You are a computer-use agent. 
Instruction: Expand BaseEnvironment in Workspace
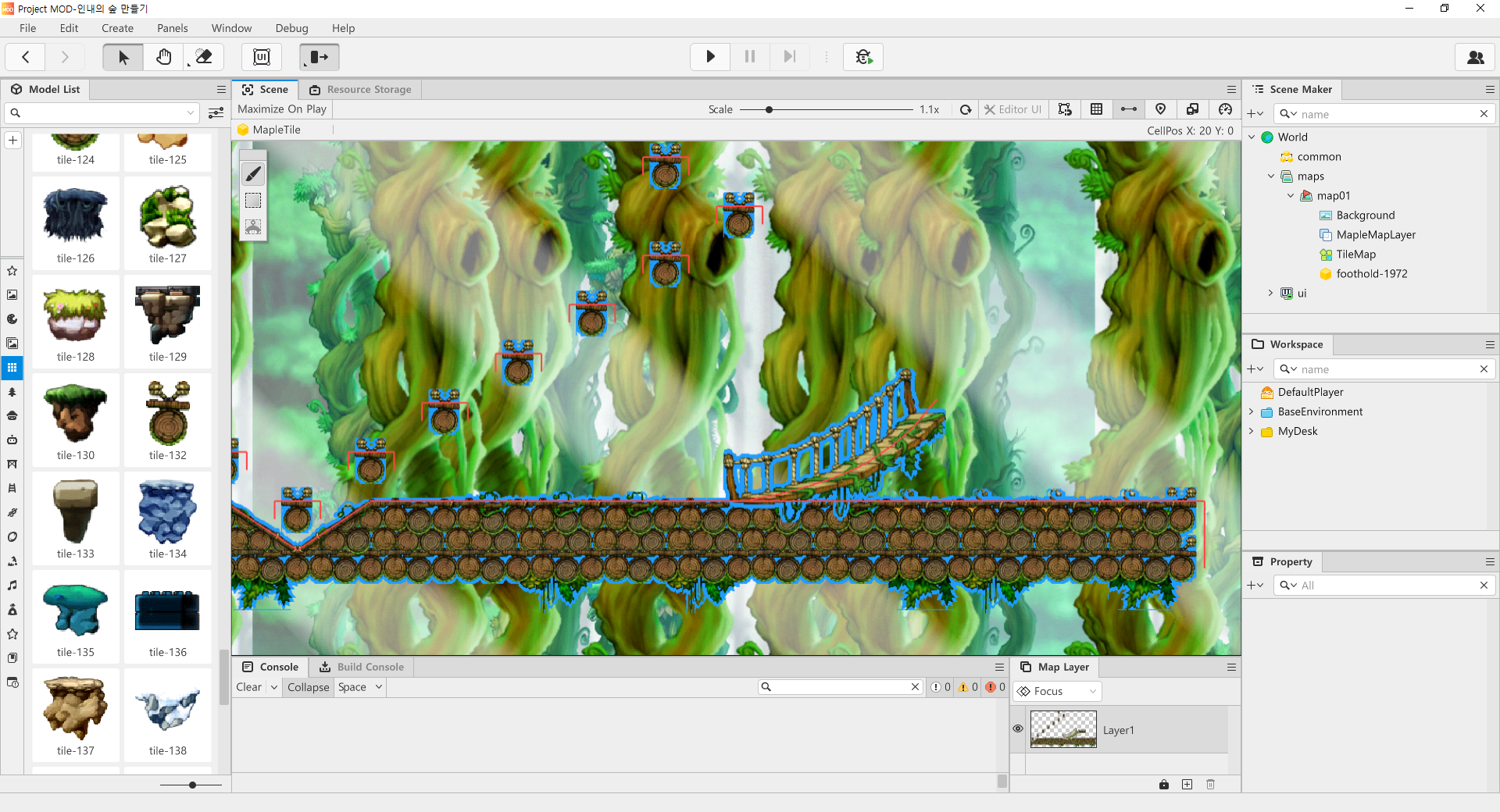click(x=1252, y=411)
